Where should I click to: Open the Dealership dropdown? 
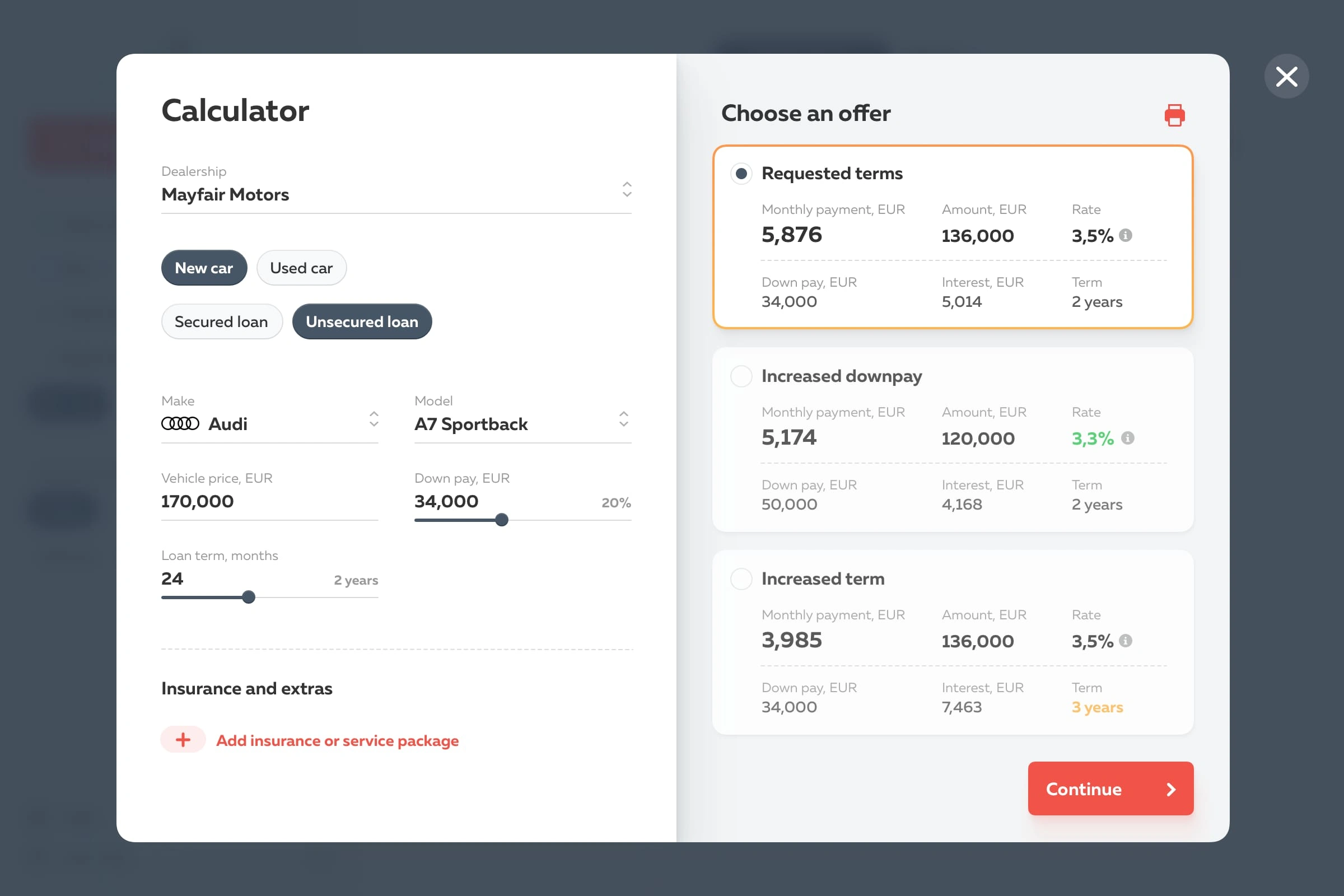[627, 189]
